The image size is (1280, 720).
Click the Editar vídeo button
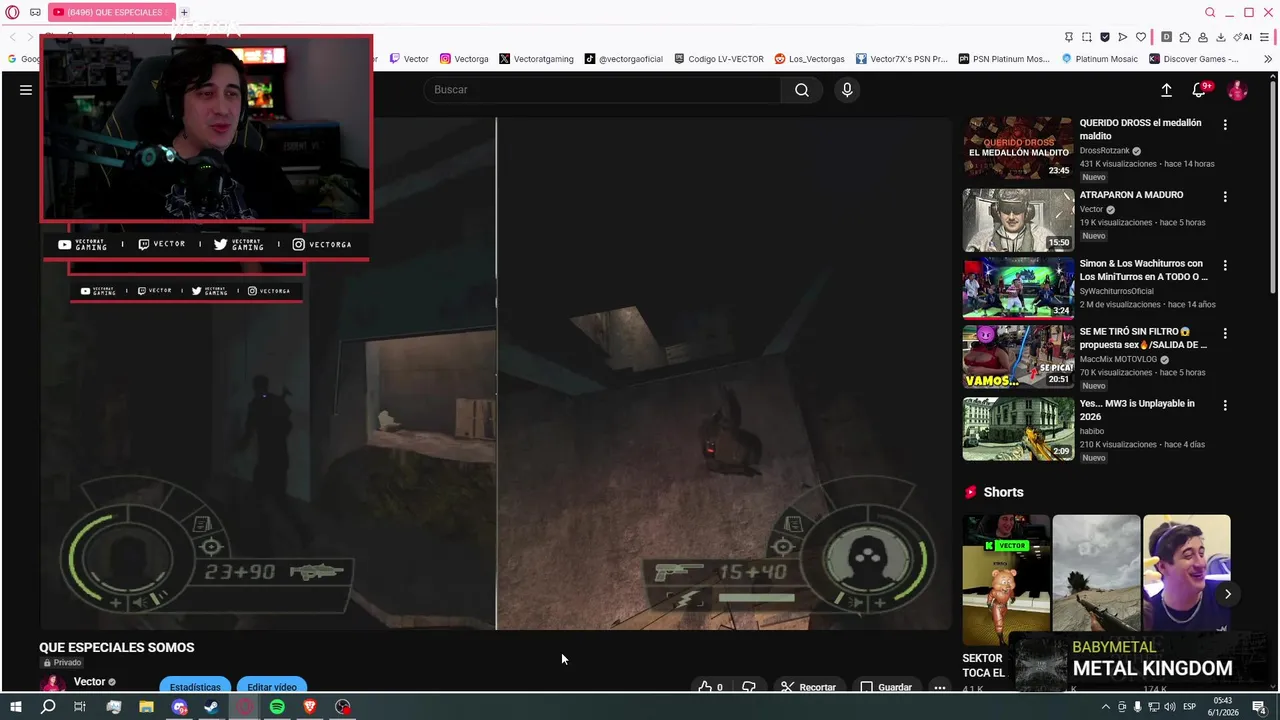(272, 686)
